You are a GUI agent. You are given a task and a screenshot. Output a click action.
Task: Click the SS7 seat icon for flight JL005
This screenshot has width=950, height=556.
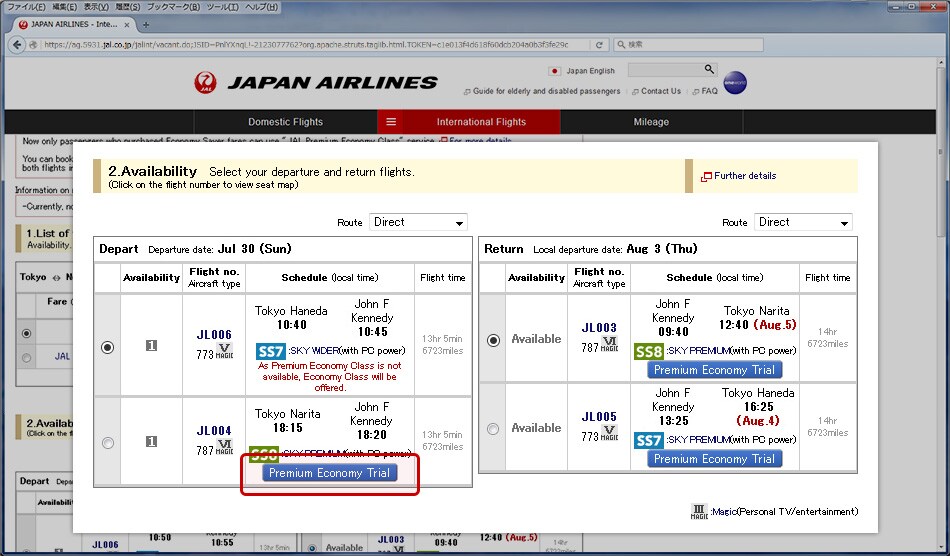pyautogui.click(x=647, y=440)
